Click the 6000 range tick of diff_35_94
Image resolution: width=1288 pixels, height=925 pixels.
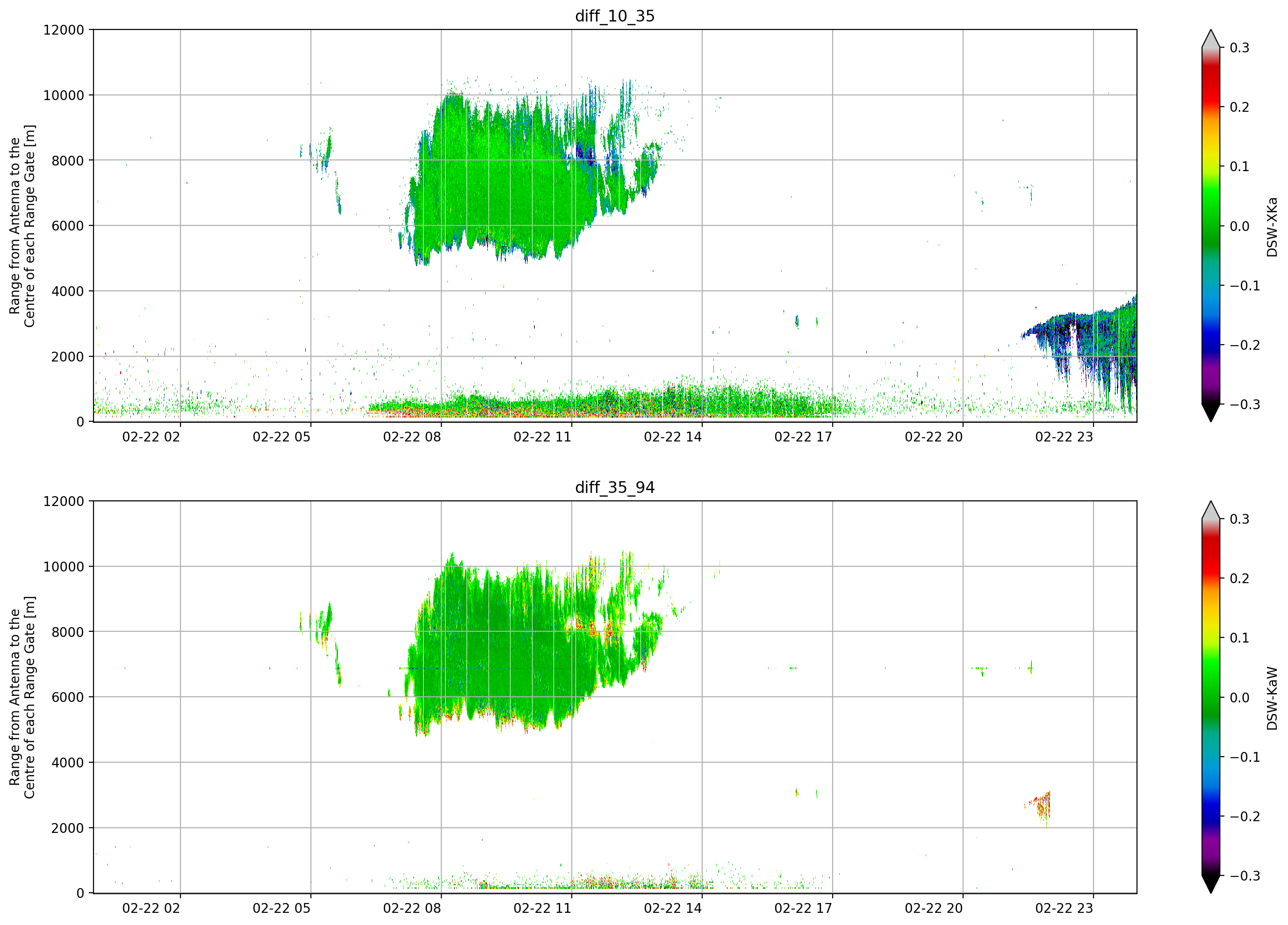[68, 698]
